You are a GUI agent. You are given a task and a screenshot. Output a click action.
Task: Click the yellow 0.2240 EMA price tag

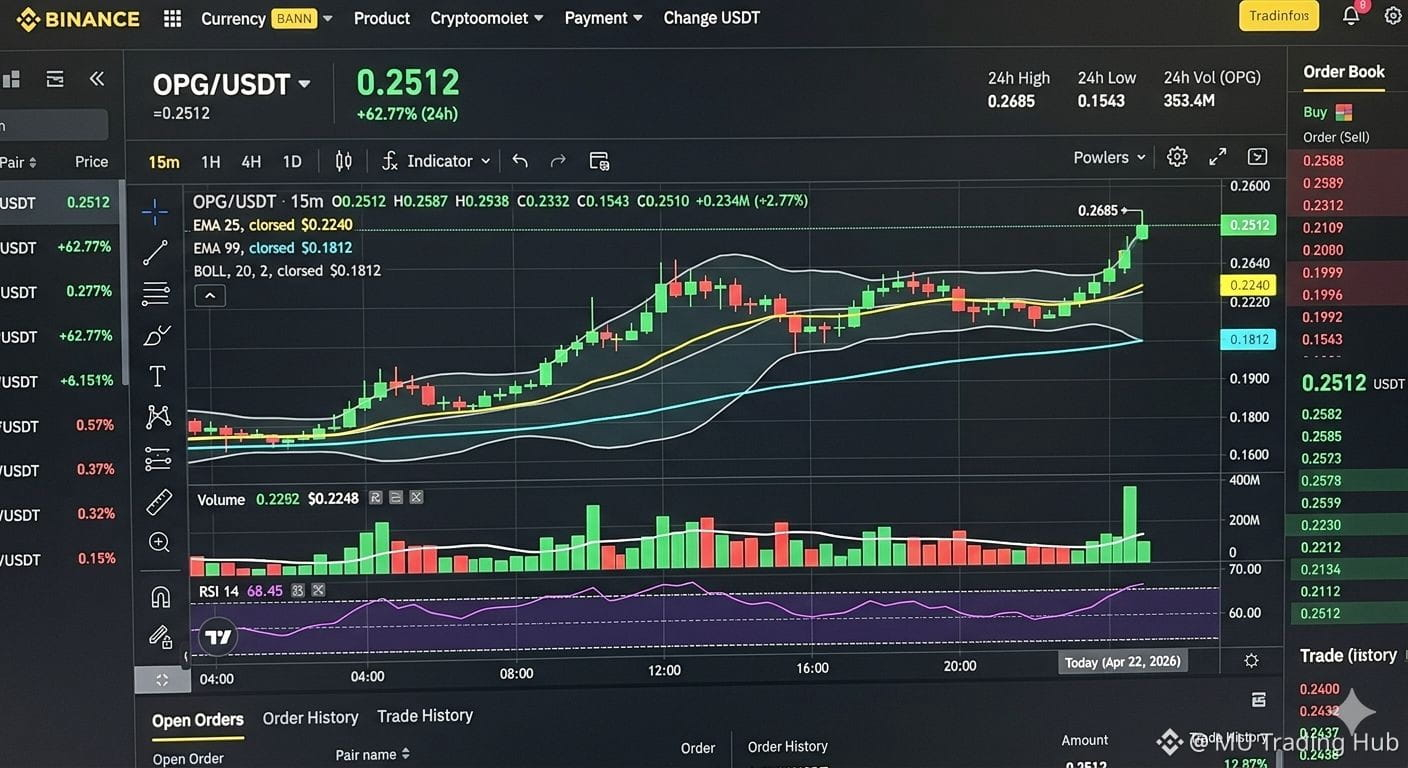(x=1247, y=285)
